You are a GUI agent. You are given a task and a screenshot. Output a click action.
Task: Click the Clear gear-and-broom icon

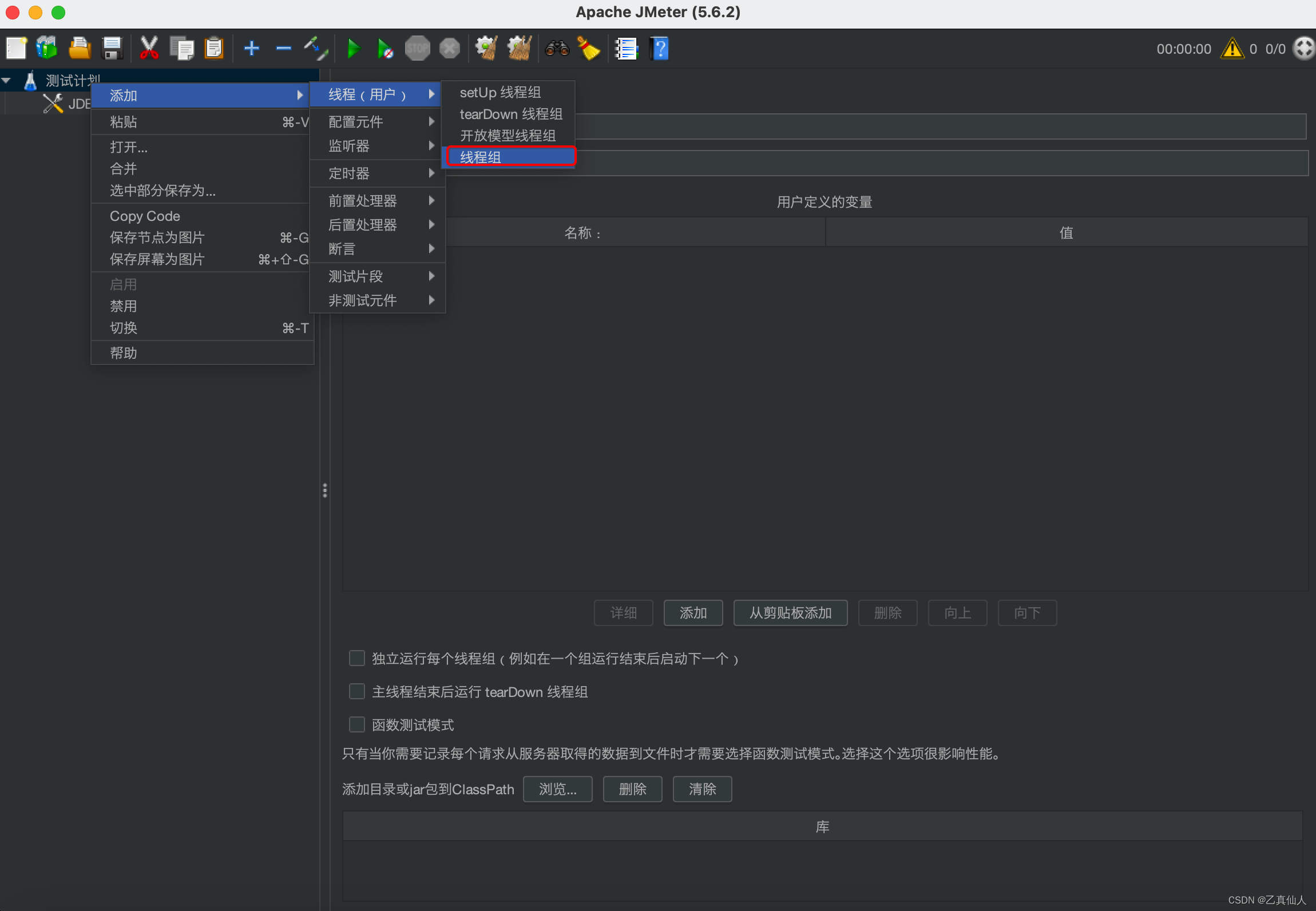coord(486,48)
